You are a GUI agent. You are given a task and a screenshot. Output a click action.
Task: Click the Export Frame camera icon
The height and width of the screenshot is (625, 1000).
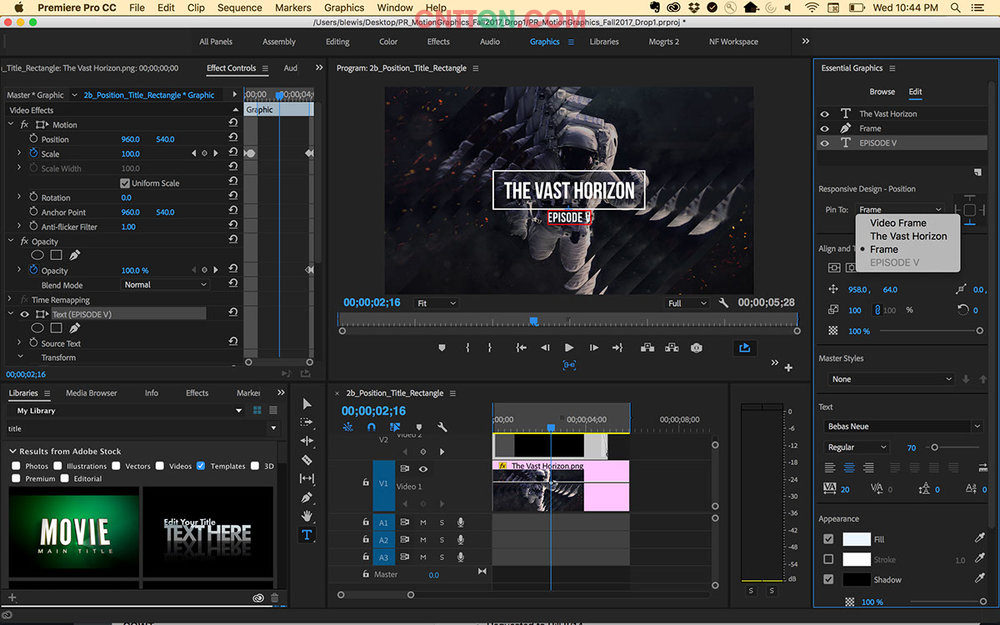(696, 347)
